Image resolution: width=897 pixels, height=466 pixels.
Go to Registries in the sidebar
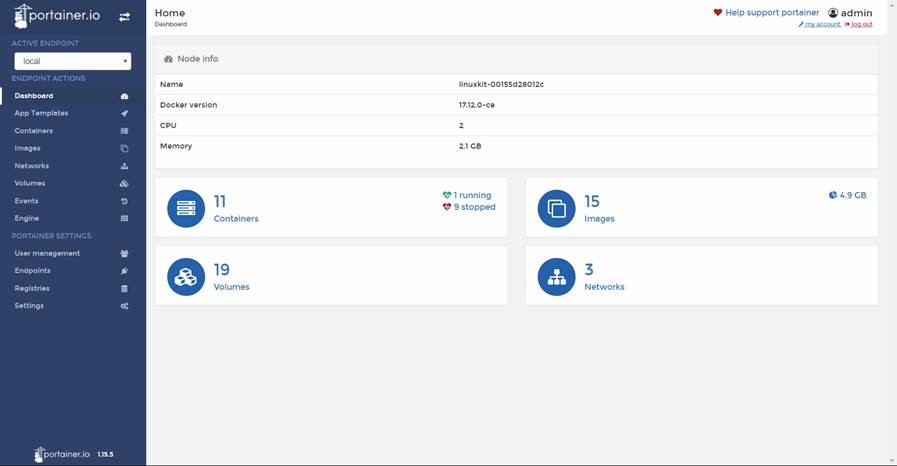pyautogui.click(x=32, y=288)
